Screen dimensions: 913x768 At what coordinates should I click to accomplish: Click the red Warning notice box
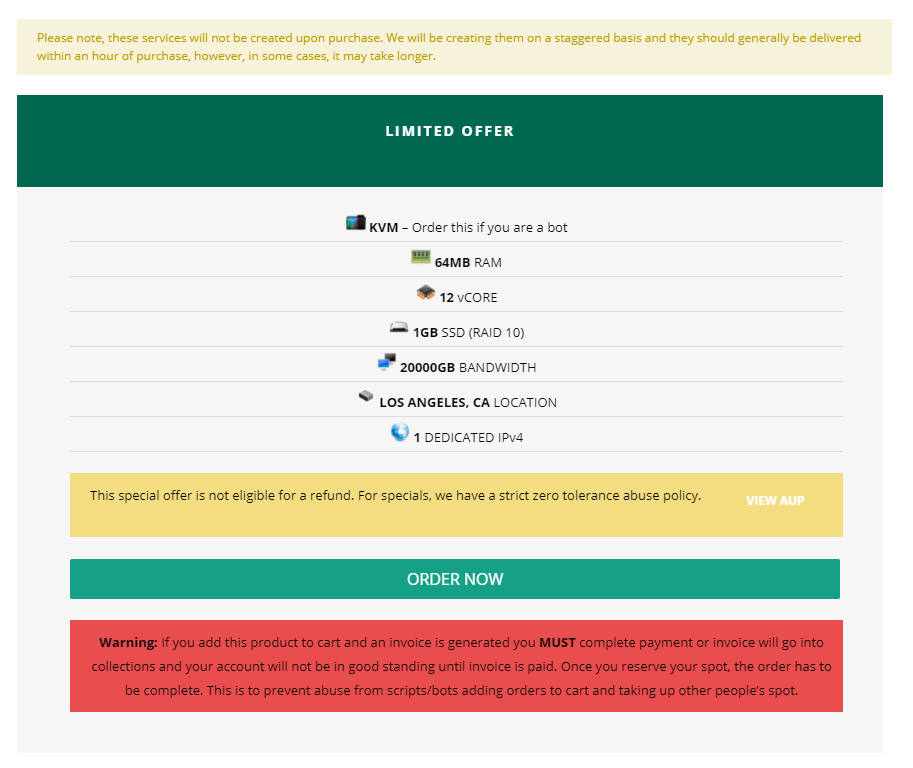(456, 666)
